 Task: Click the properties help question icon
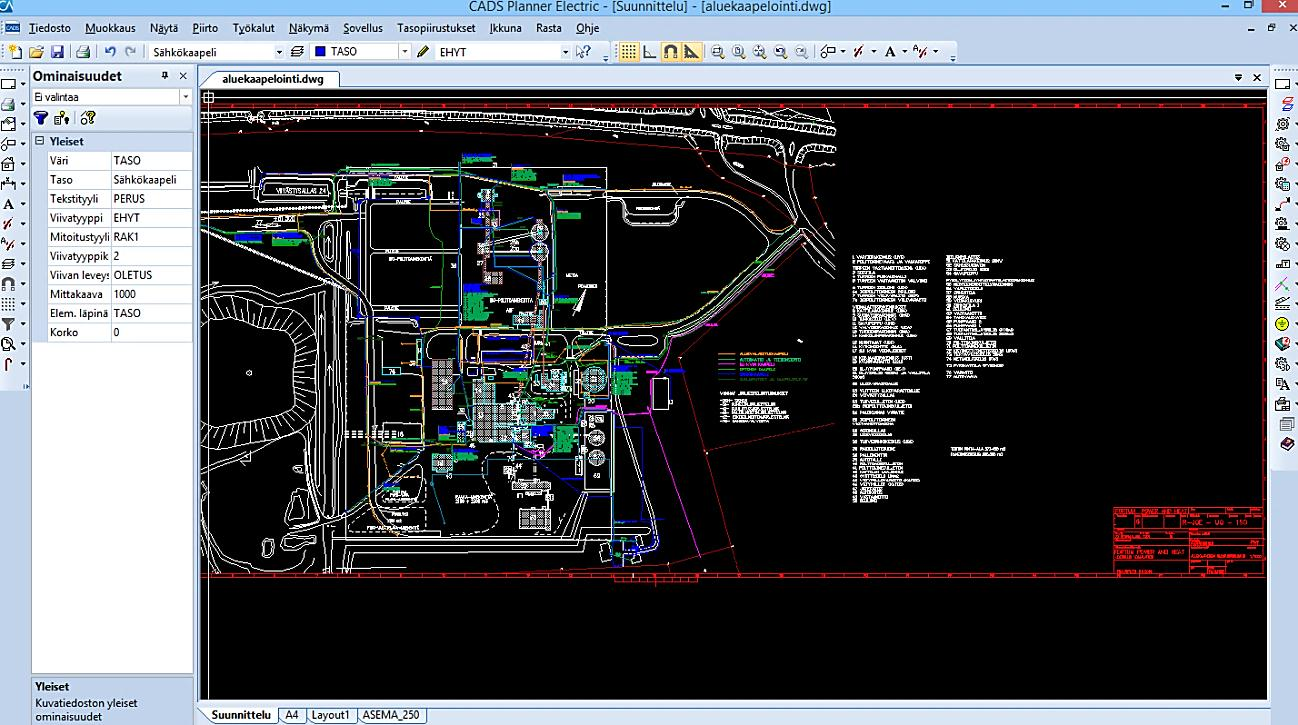pyautogui.click(x=88, y=118)
